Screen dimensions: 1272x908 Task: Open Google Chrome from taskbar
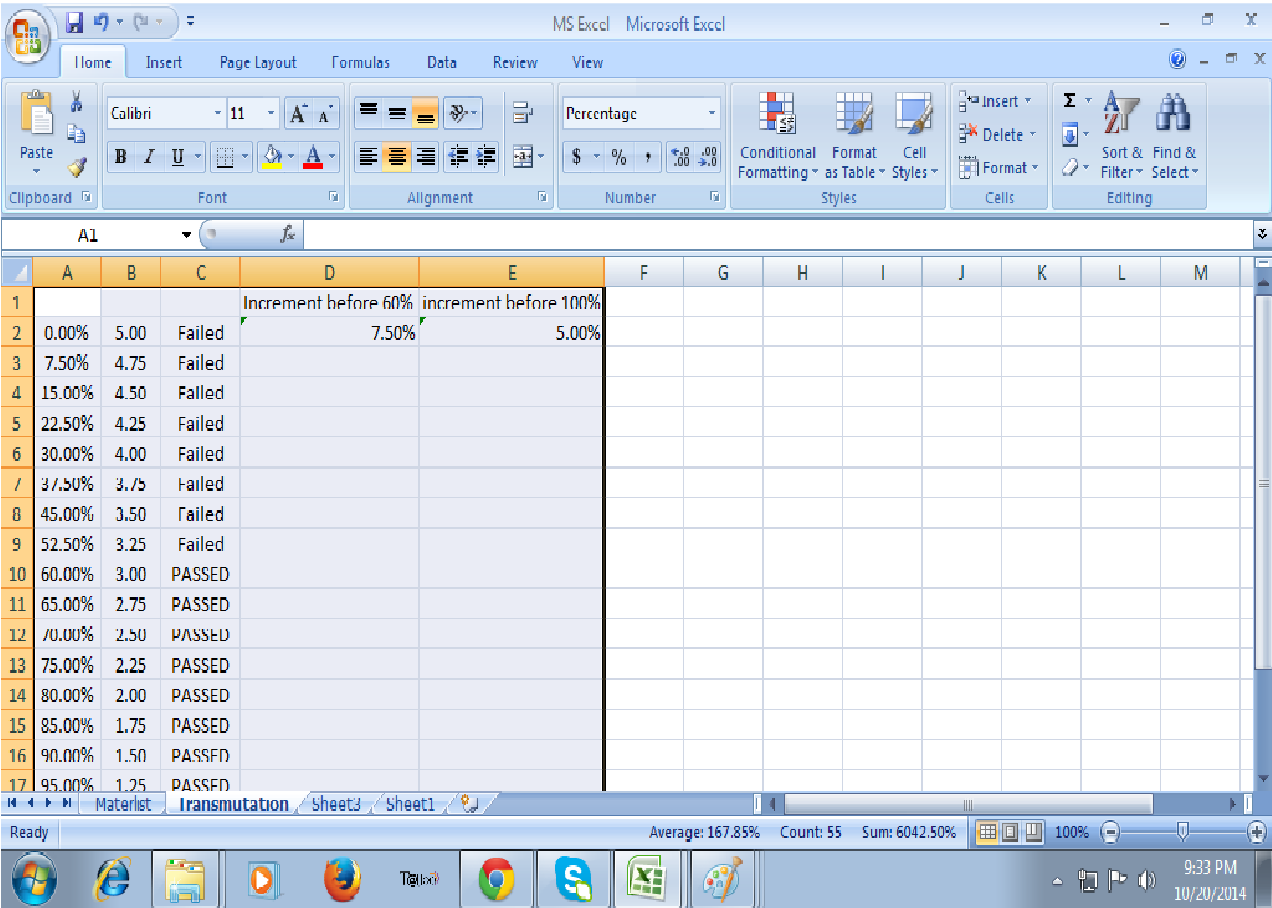click(x=497, y=880)
